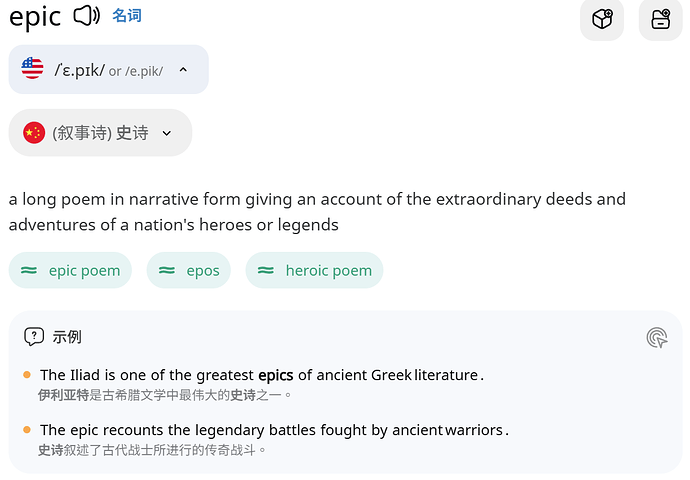Click the Chinese translation 伊利亚特 line
690x480 pixels.
[x=165, y=395]
